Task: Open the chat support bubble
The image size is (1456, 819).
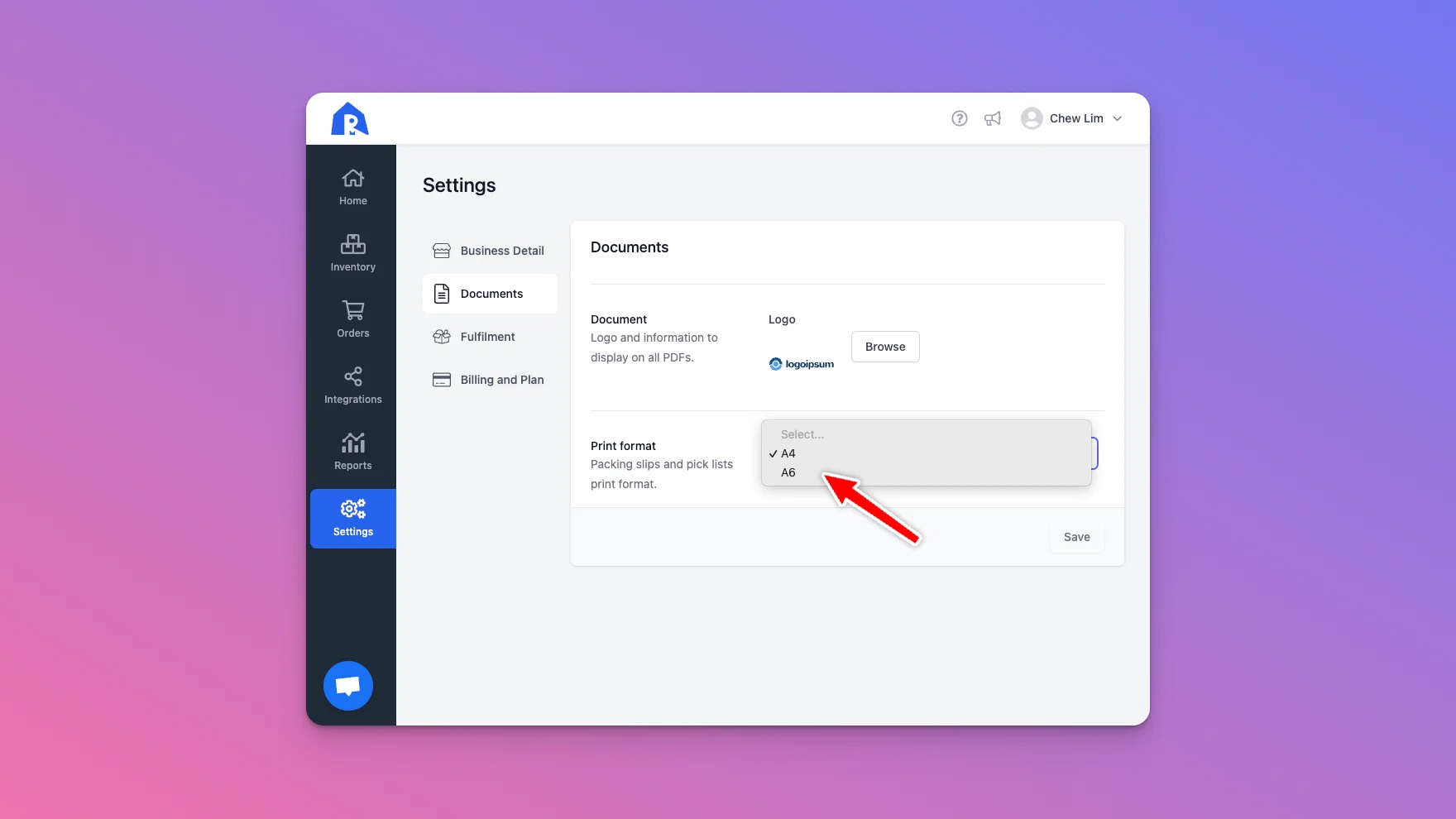Action: pyautogui.click(x=348, y=686)
